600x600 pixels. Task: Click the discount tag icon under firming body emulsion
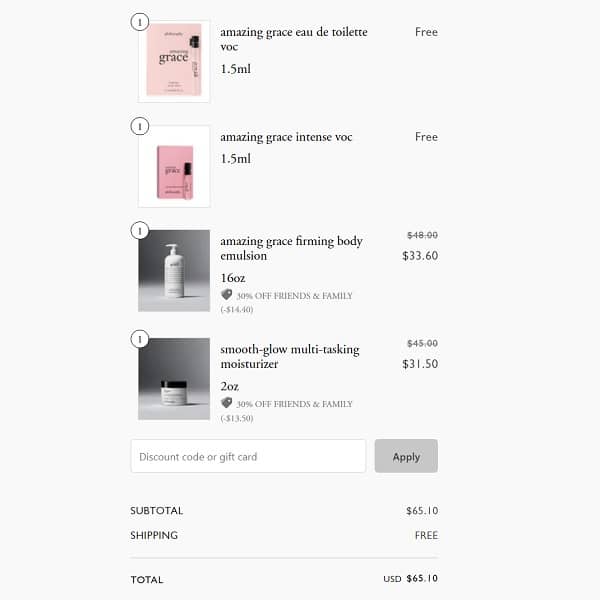(227, 295)
